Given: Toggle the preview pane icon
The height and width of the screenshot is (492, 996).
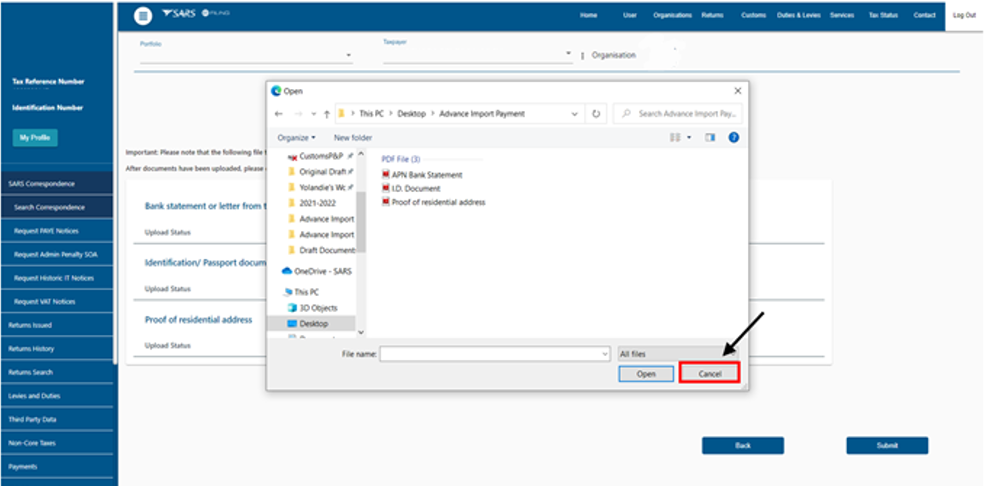Looking at the screenshot, I should (711, 137).
